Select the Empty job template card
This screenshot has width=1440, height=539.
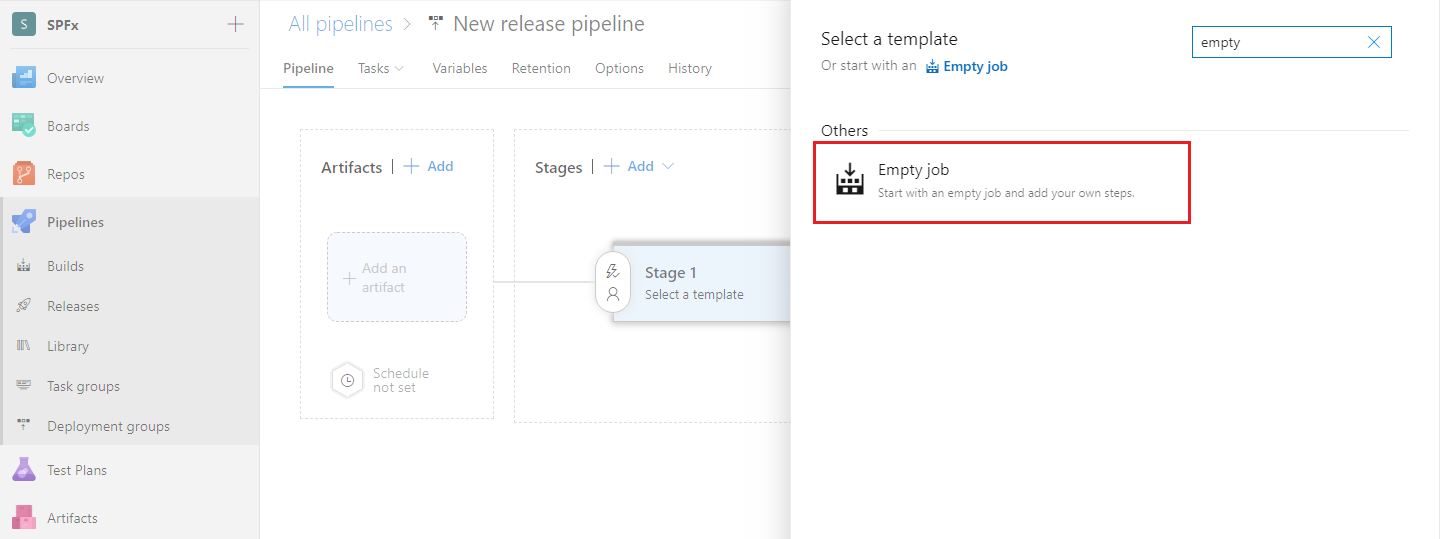point(1001,182)
